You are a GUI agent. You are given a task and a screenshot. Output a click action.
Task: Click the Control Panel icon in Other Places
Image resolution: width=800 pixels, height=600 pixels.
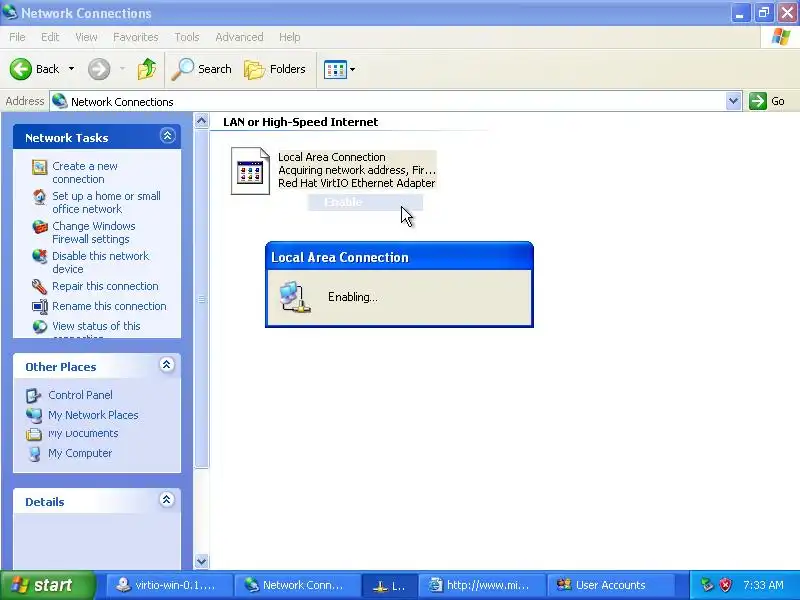34,395
